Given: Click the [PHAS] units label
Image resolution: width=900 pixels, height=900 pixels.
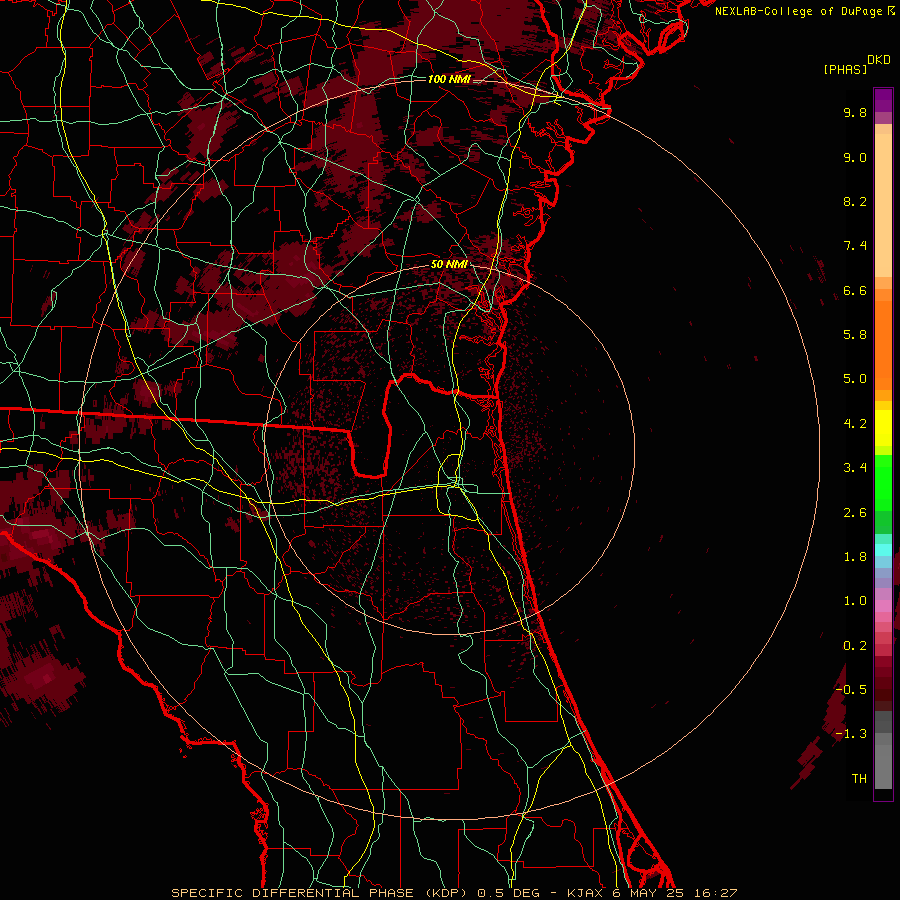Looking at the screenshot, I should coord(845,69).
